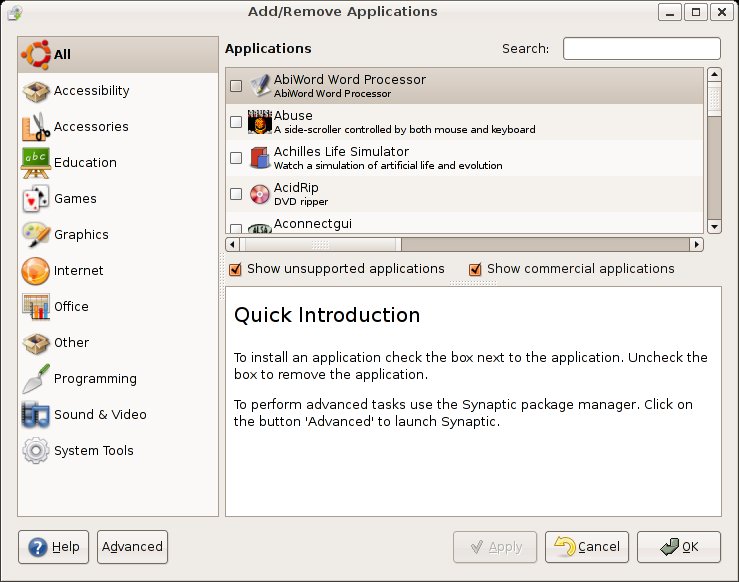Click the Apply button

[495, 547]
